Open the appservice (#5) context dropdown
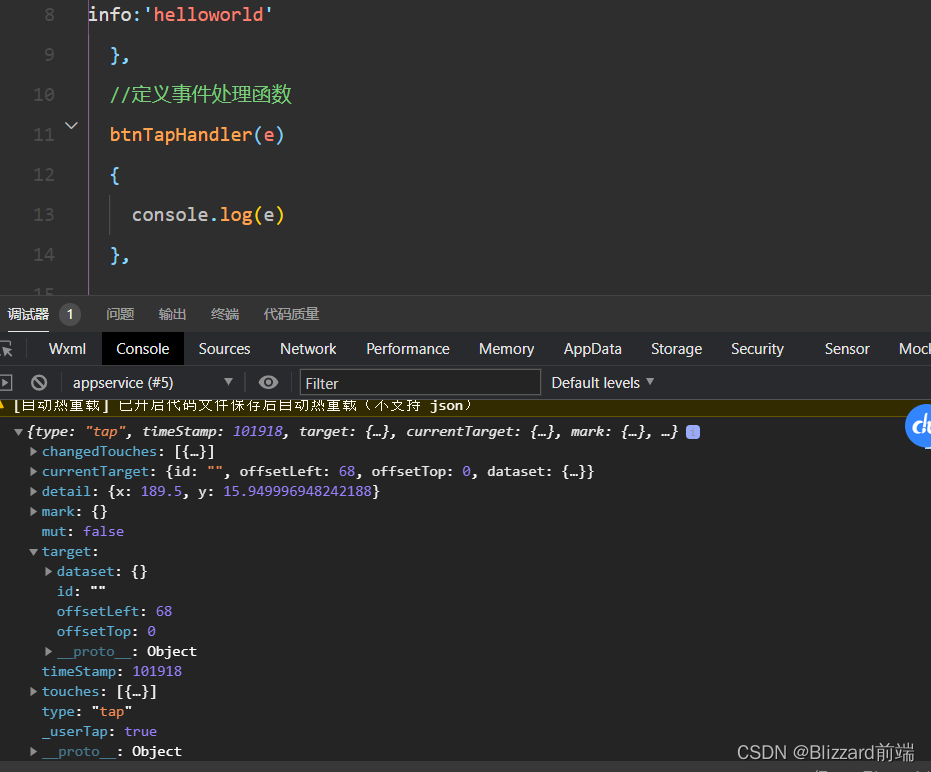 (x=152, y=382)
